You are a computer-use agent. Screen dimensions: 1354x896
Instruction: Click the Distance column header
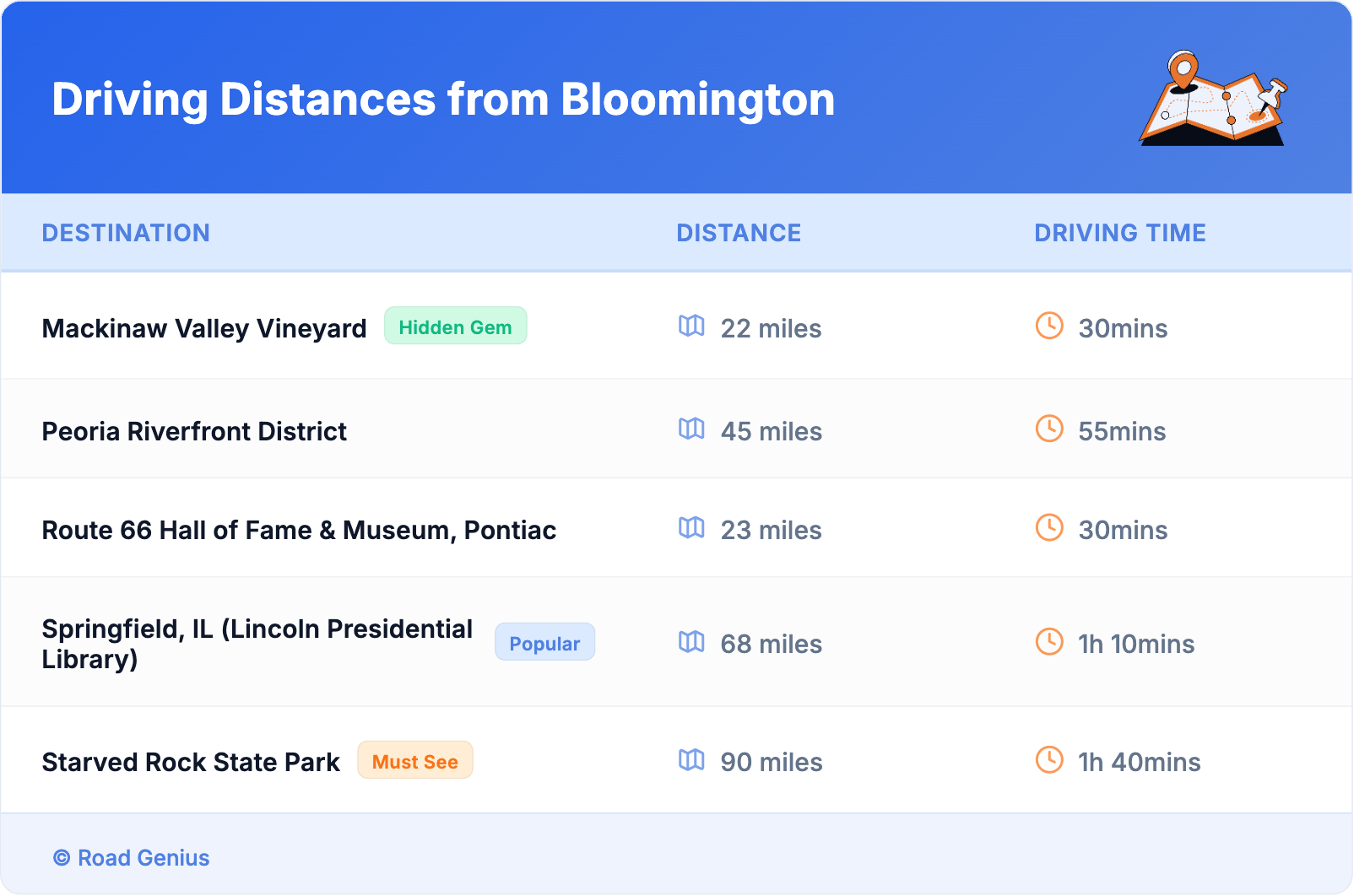[x=739, y=233]
